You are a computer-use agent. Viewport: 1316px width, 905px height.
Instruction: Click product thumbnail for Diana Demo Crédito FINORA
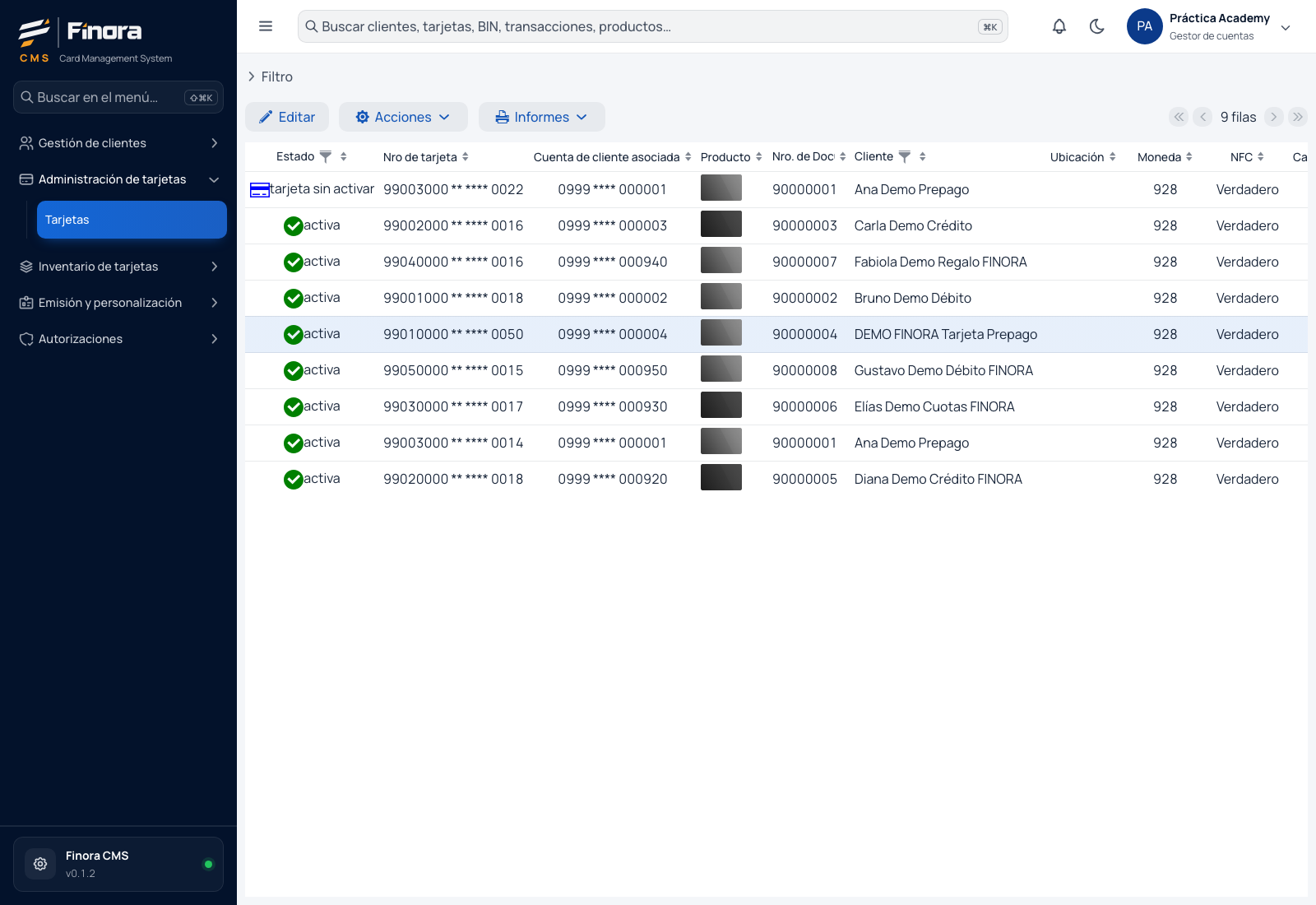(721, 477)
